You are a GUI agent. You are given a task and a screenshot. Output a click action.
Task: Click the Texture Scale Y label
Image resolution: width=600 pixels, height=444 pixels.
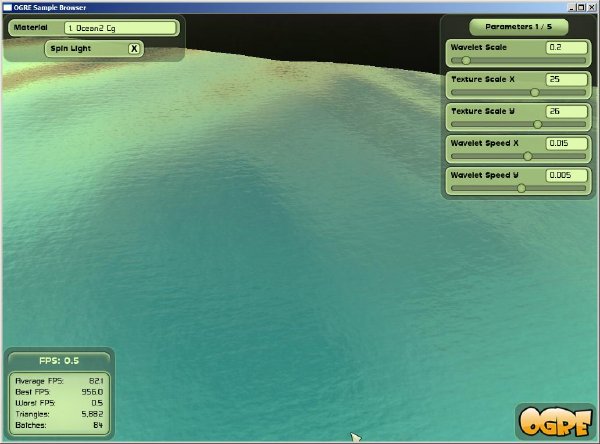tap(483, 111)
